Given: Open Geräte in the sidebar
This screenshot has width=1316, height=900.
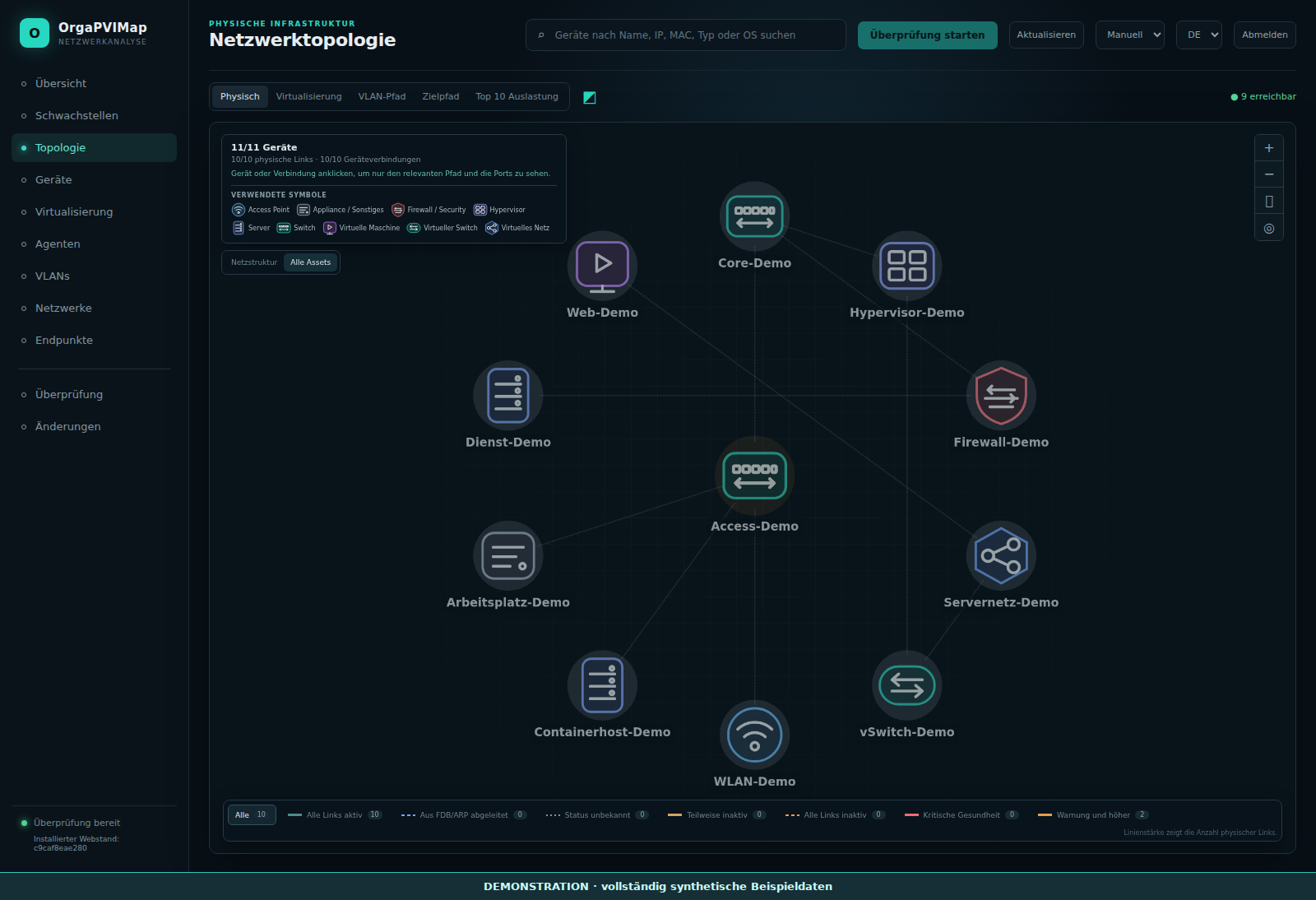Looking at the screenshot, I should pyautogui.click(x=94, y=179).
